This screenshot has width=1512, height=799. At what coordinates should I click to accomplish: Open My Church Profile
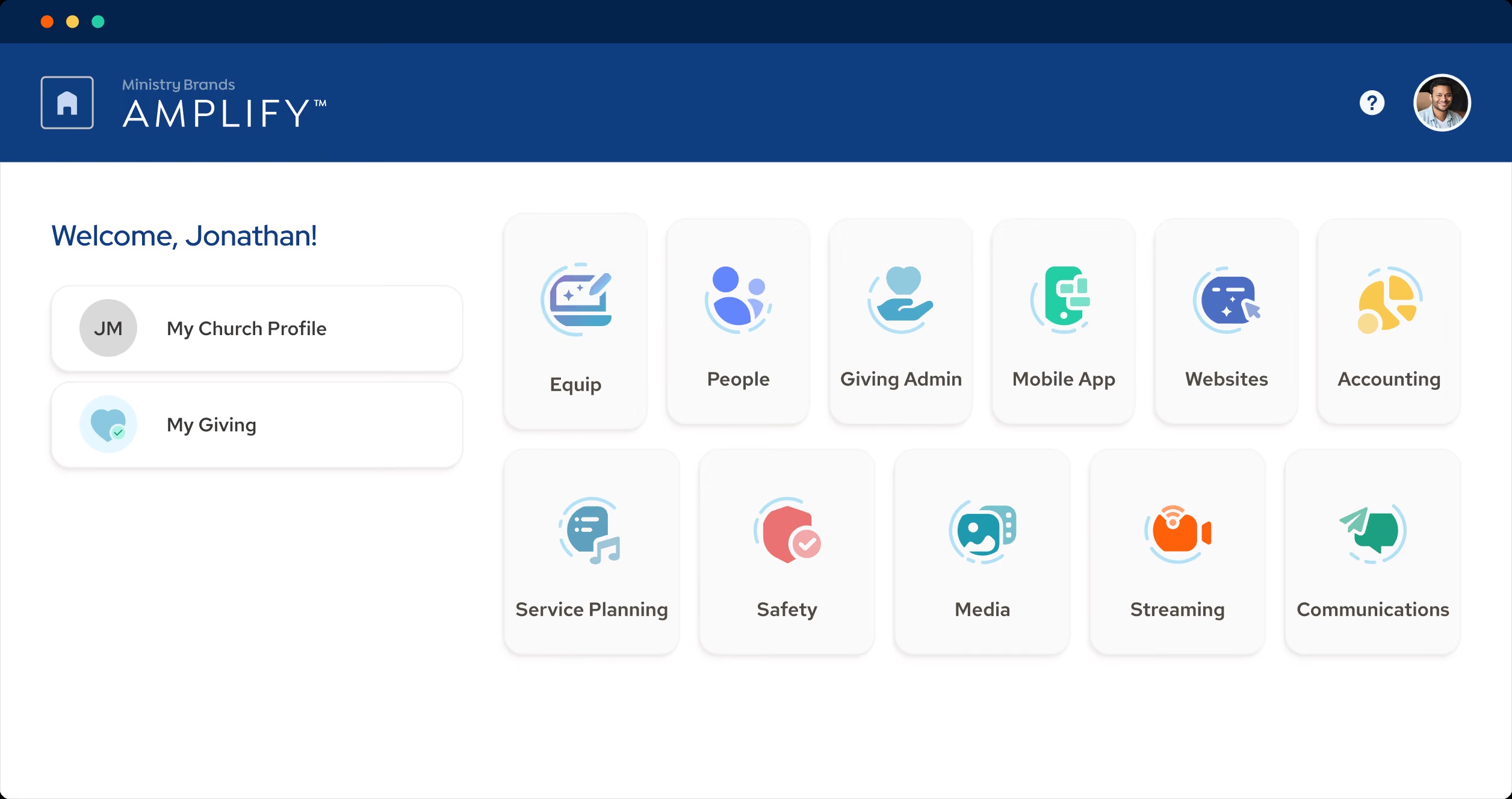(257, 329)
